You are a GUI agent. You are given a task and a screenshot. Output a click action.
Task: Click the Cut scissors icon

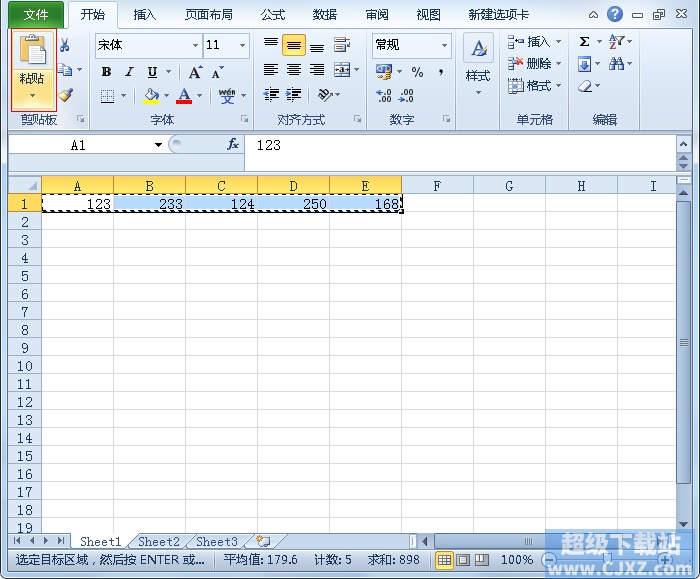coord(65,46)
